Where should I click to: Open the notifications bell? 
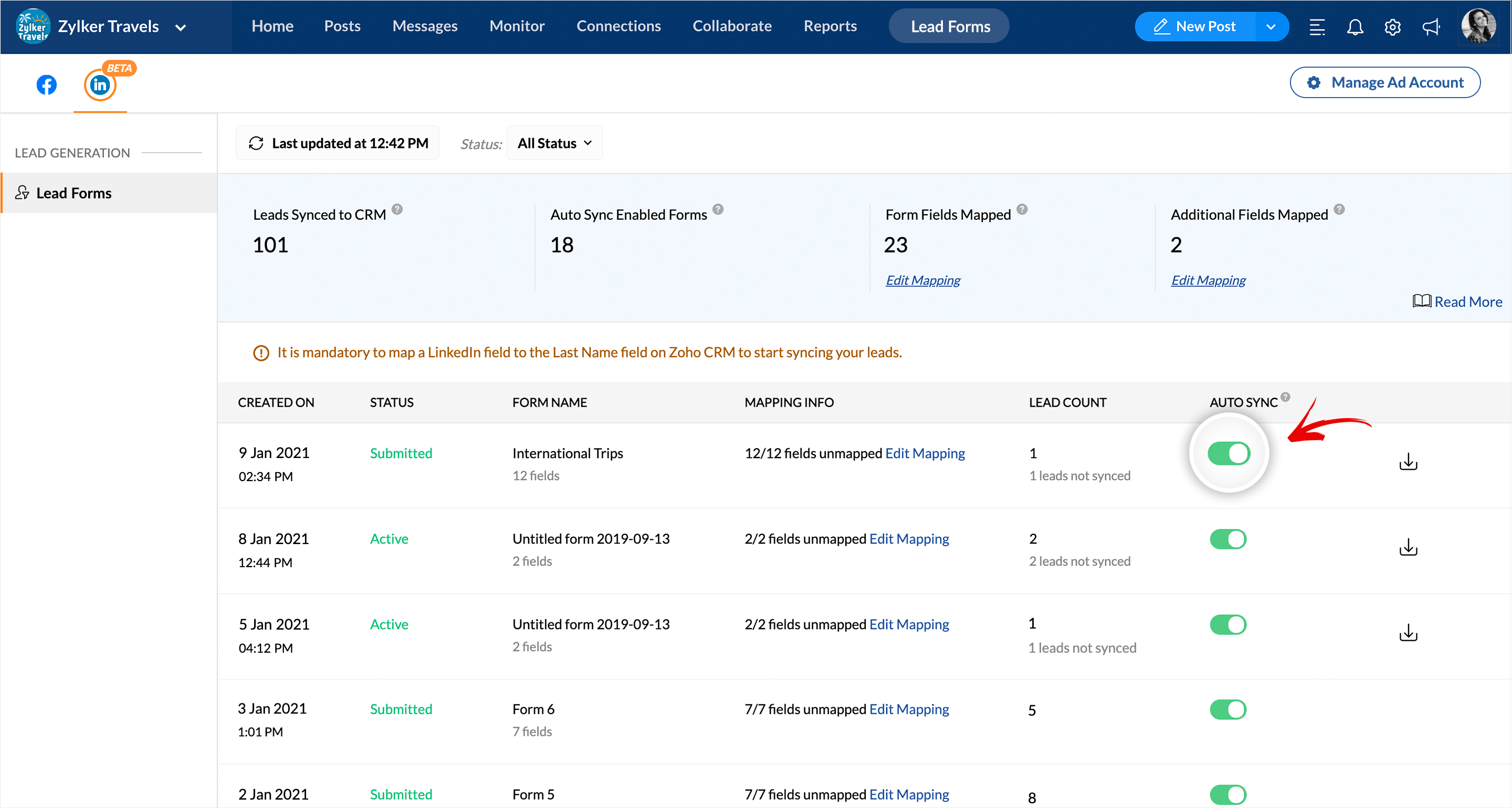pos(1354,27)
